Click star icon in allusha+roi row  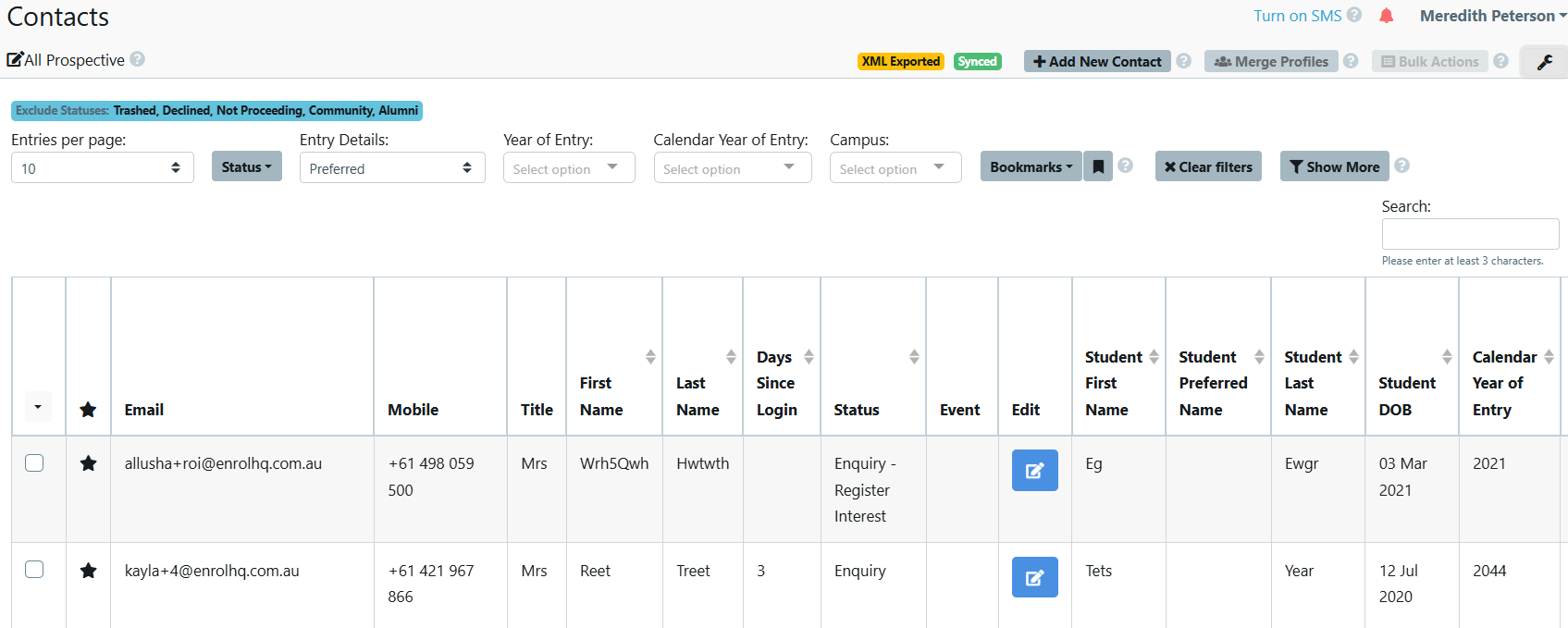click(88, 463)
